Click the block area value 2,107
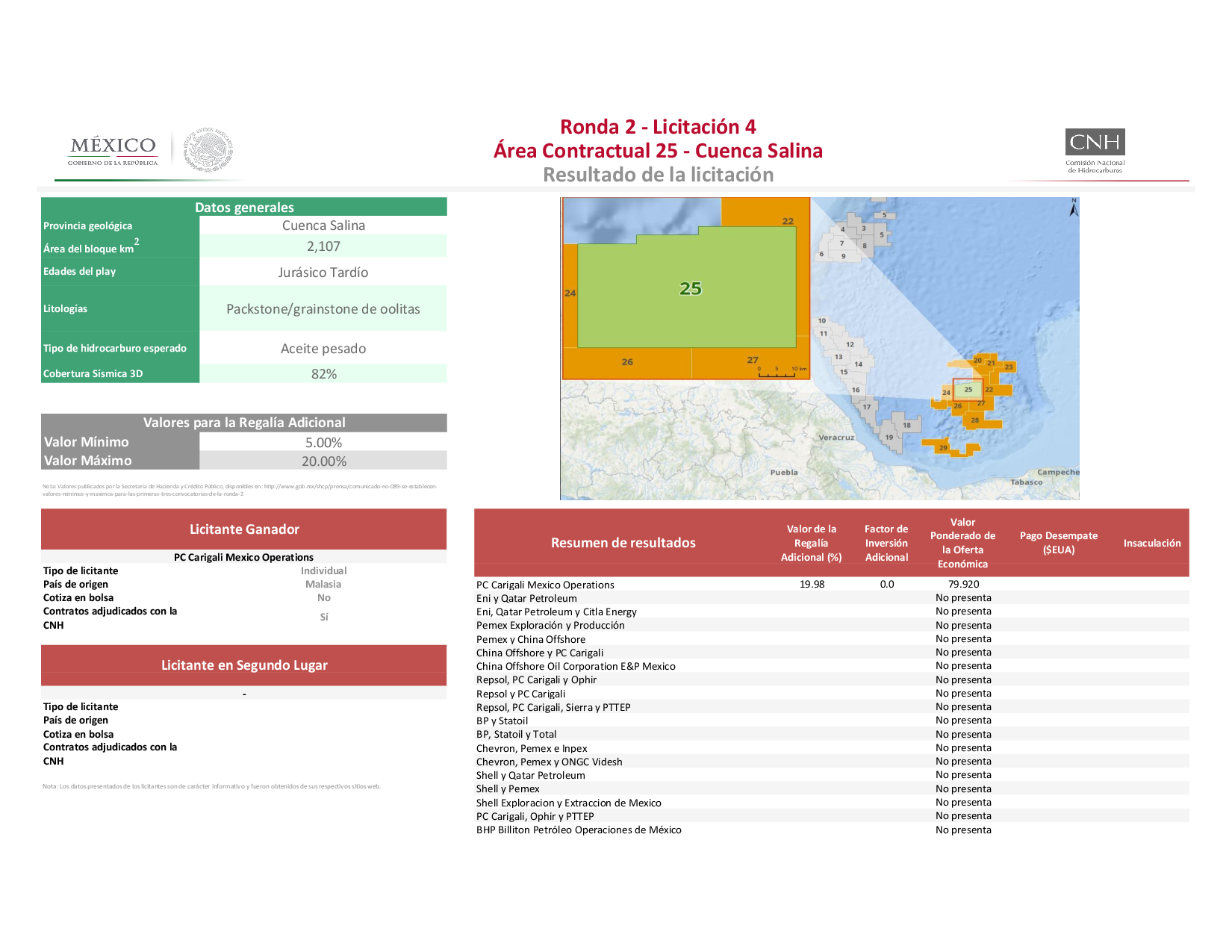Screen dimensions: 1232x952 (x=323, y=246)
